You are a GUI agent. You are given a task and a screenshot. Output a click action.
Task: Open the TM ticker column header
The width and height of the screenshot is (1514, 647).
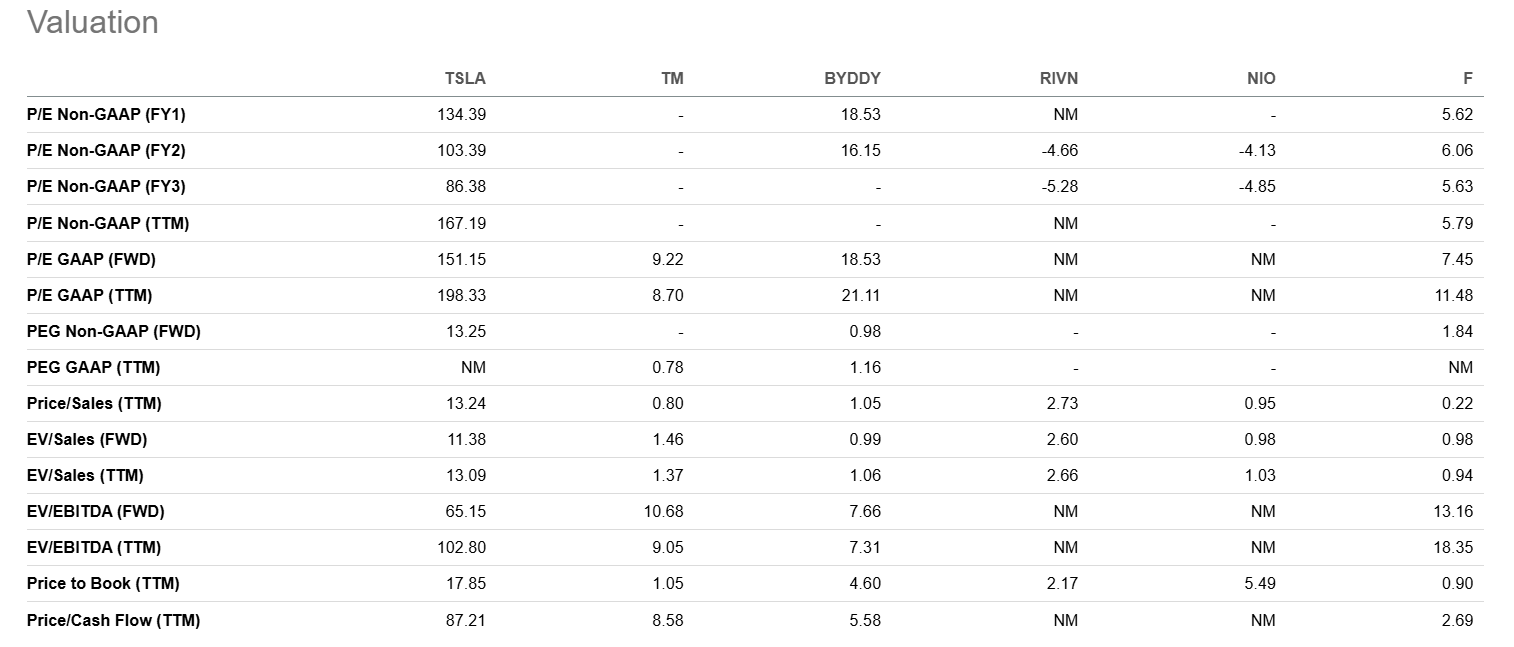click(x=672, y=78)
